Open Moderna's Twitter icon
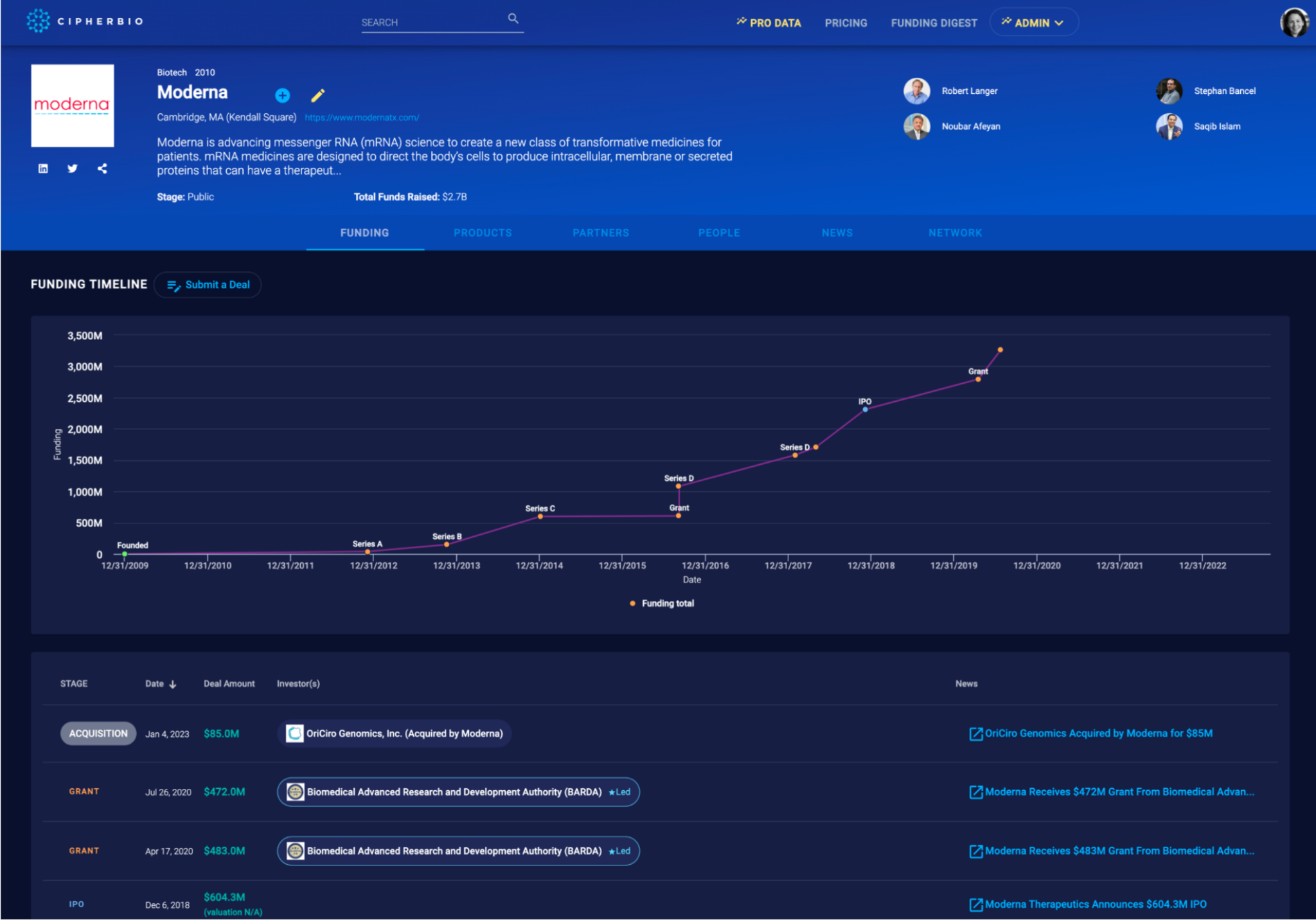The width and height of the screenshot is (1316, 920). pyautogui.click(x=73, y=168)
